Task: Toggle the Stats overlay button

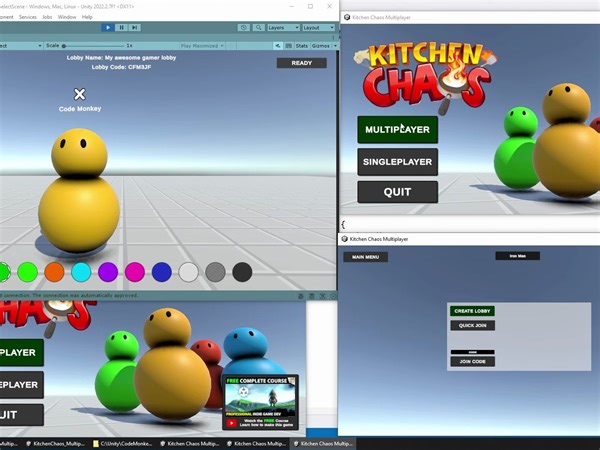Action: [x=302, y=46]
